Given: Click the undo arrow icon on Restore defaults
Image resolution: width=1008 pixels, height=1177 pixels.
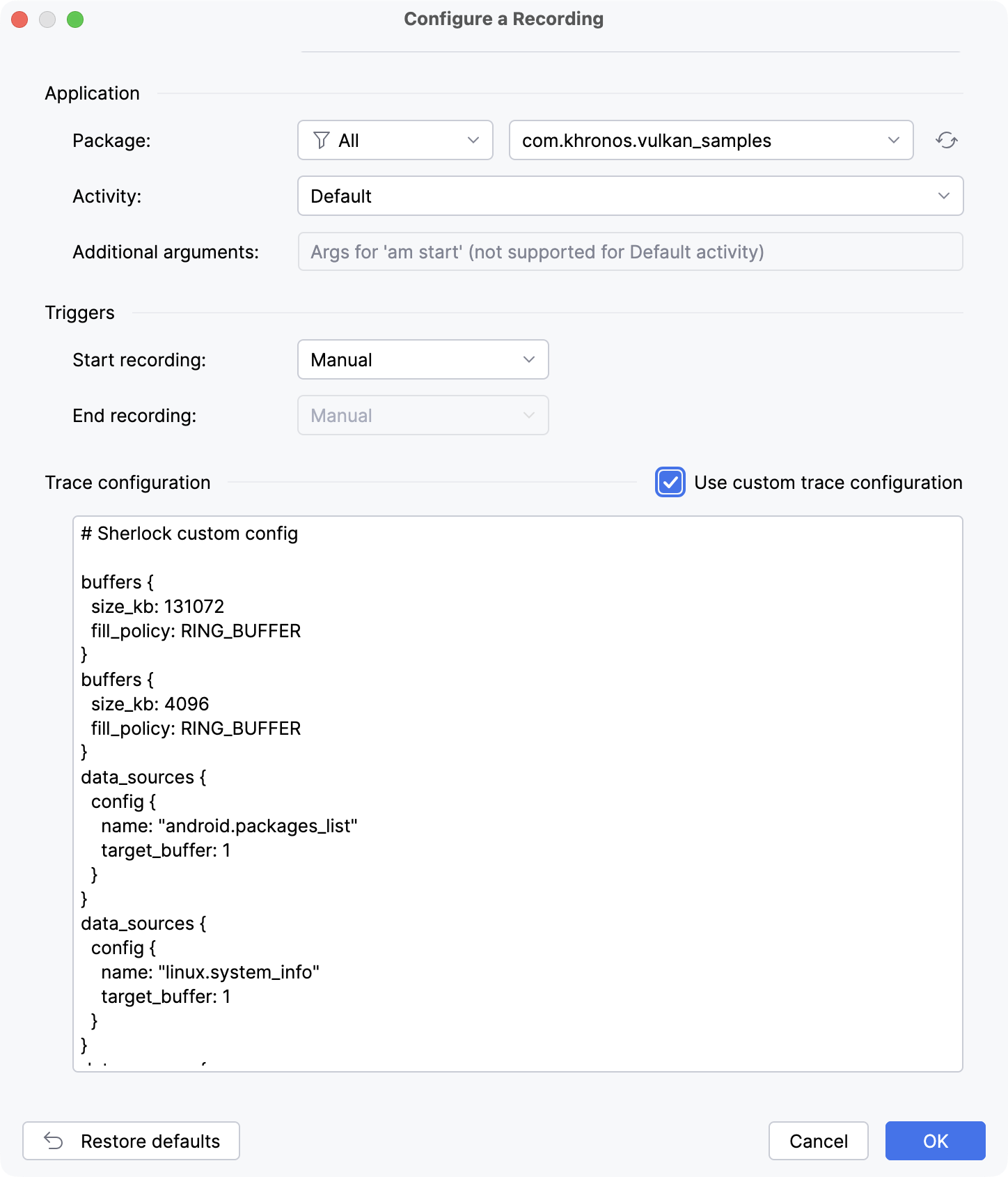Looking at the screenshot, I should 54,1141.
